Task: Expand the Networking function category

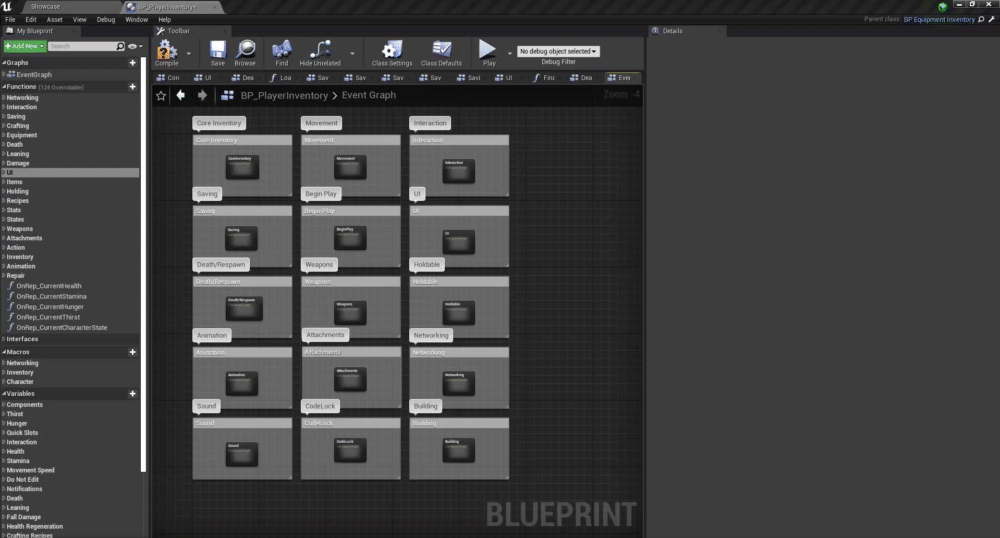Action: pos(3,98)
